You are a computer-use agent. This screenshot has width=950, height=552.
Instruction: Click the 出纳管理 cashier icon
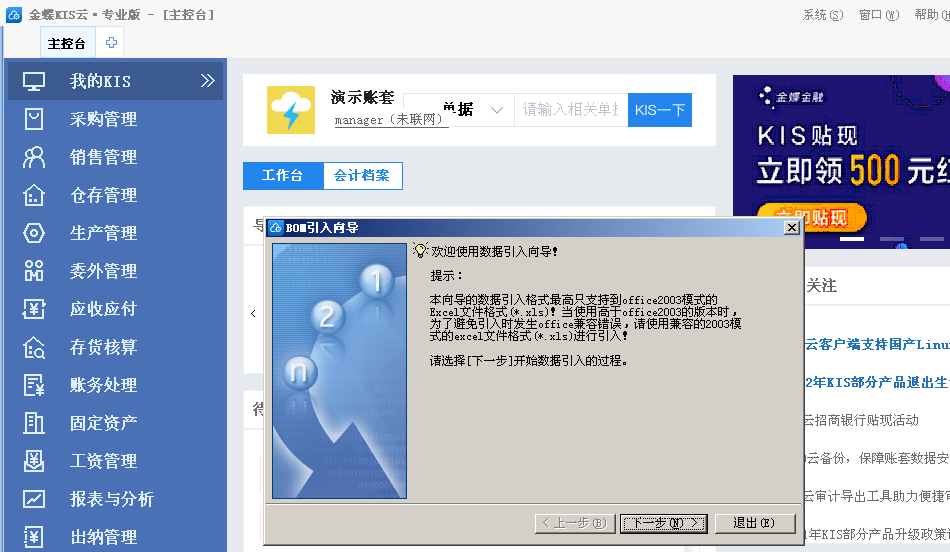point(34,537)
